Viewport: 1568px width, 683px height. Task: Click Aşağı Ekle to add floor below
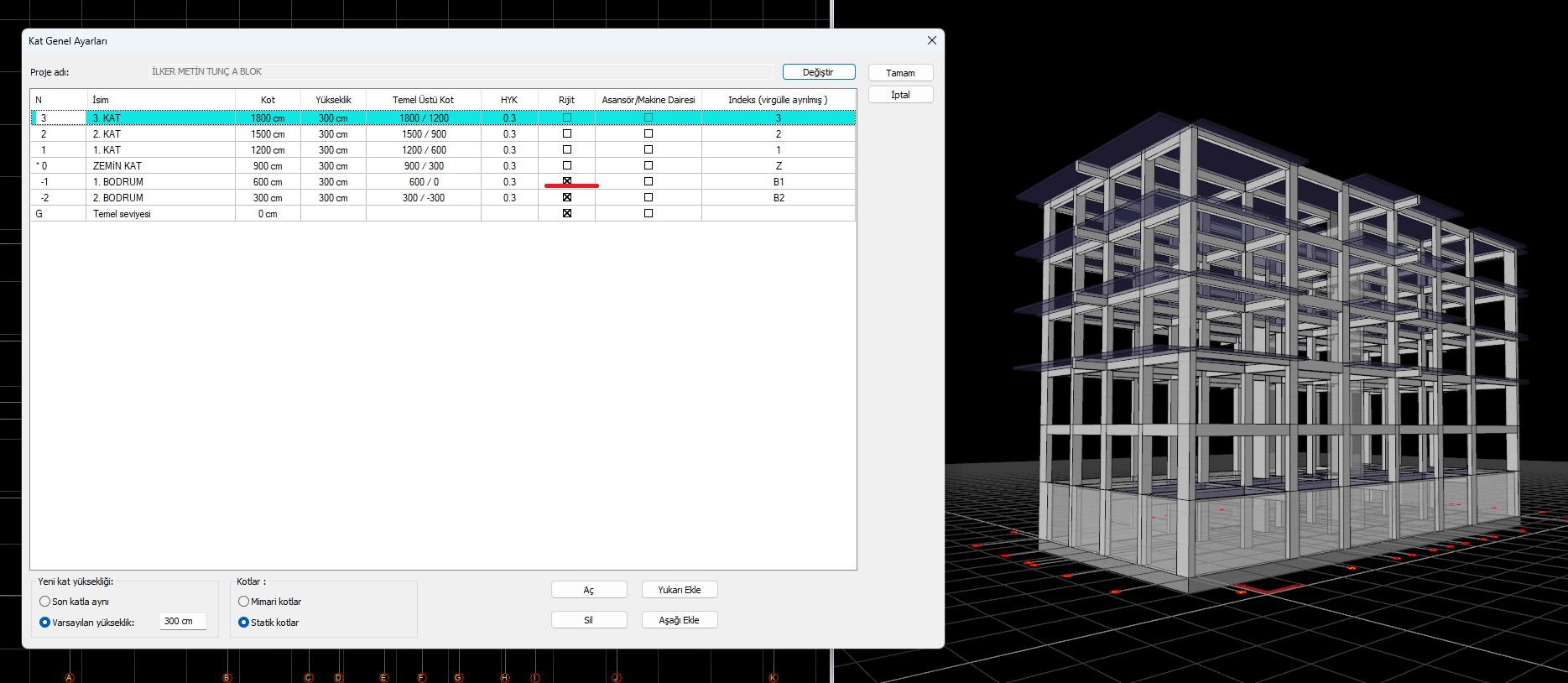pos(680,620)
